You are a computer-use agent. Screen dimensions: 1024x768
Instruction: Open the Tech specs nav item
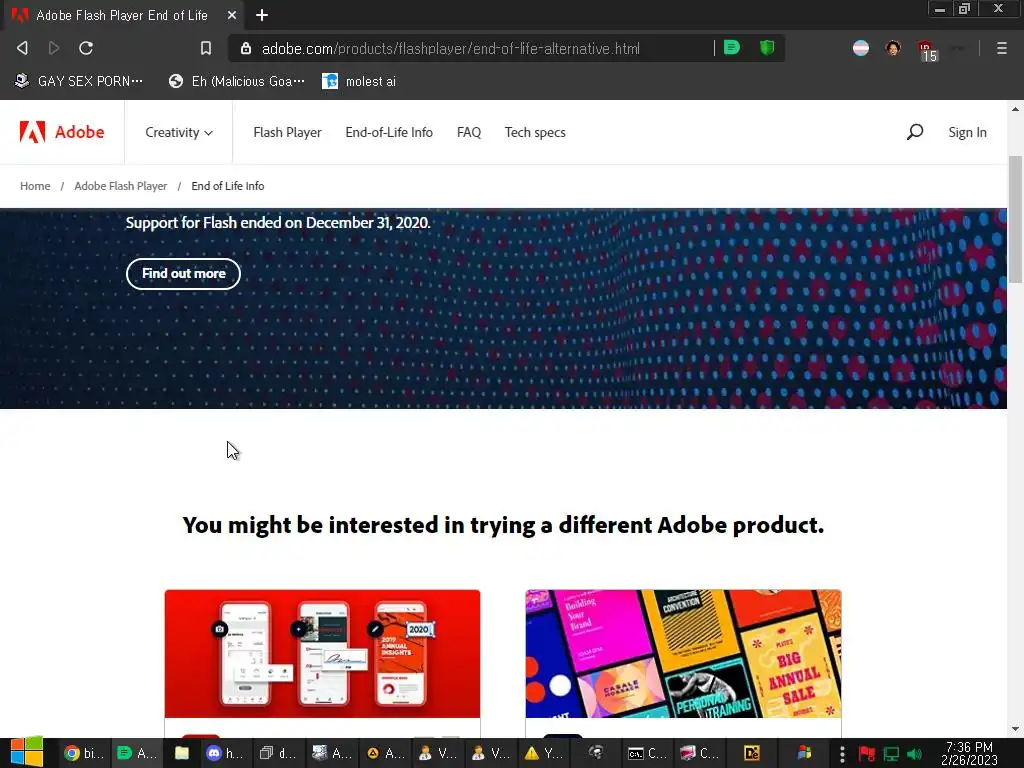click(535, 132)
